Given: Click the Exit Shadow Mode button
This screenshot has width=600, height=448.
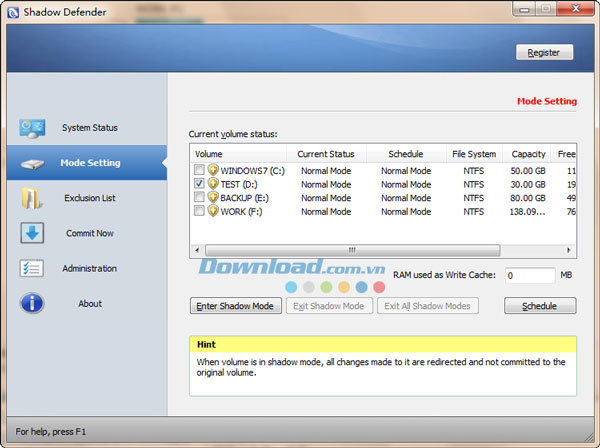Looking at the screenshot, I should click(x=329, y=306).
